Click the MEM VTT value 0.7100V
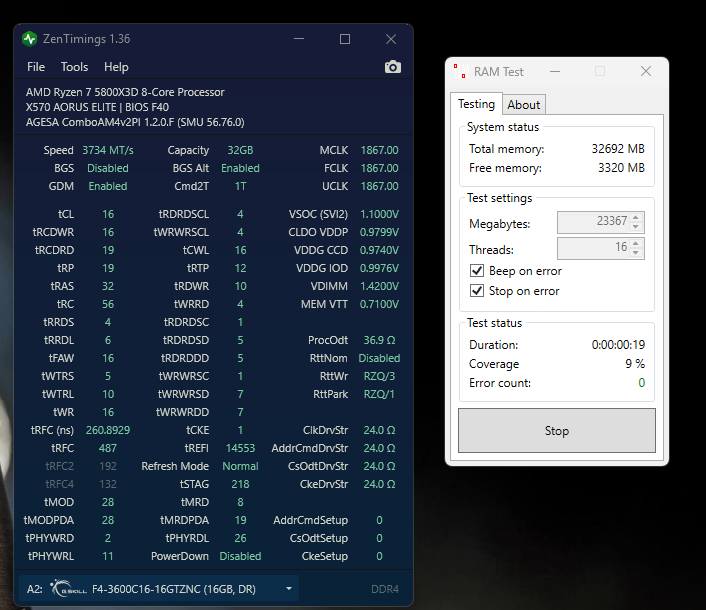 coord(379,304)
